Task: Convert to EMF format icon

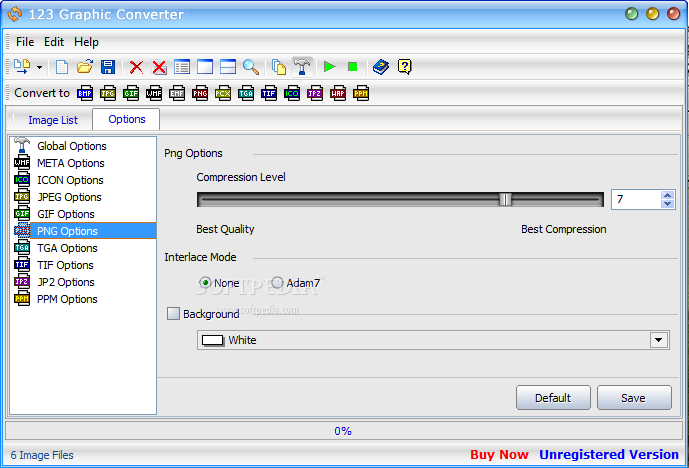Action: tap(177, 93)
